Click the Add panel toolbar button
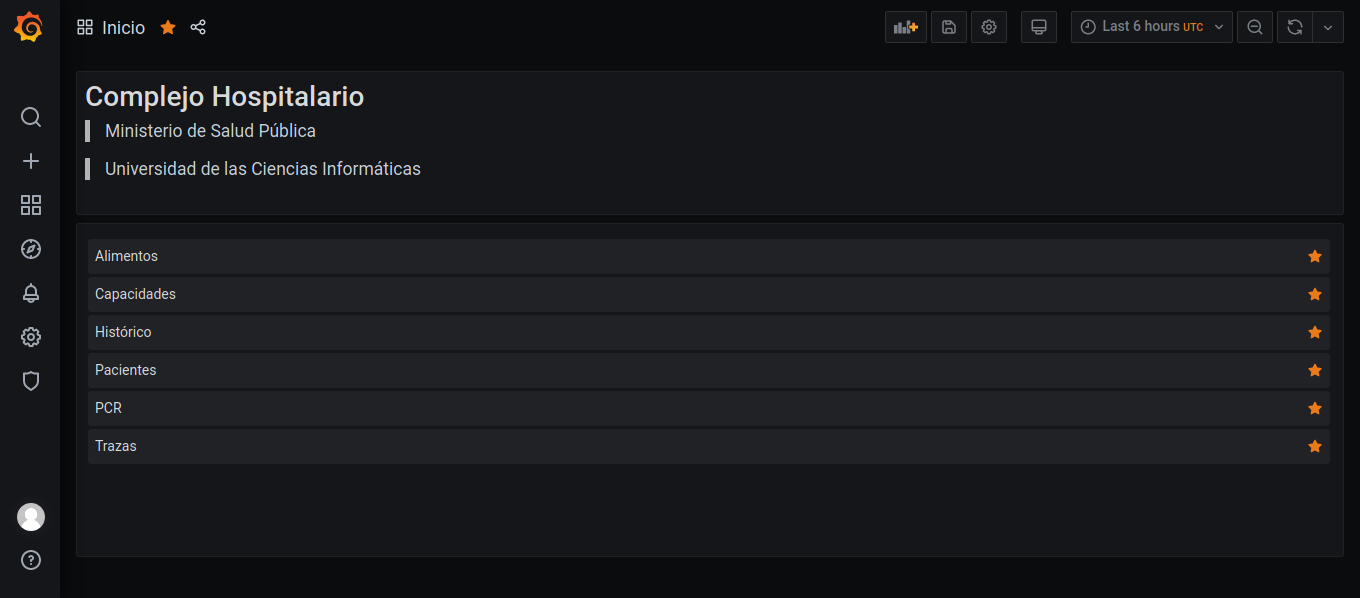Image resolution: width=1360 pixels, height=598 pixels. (x=906, y=27)
